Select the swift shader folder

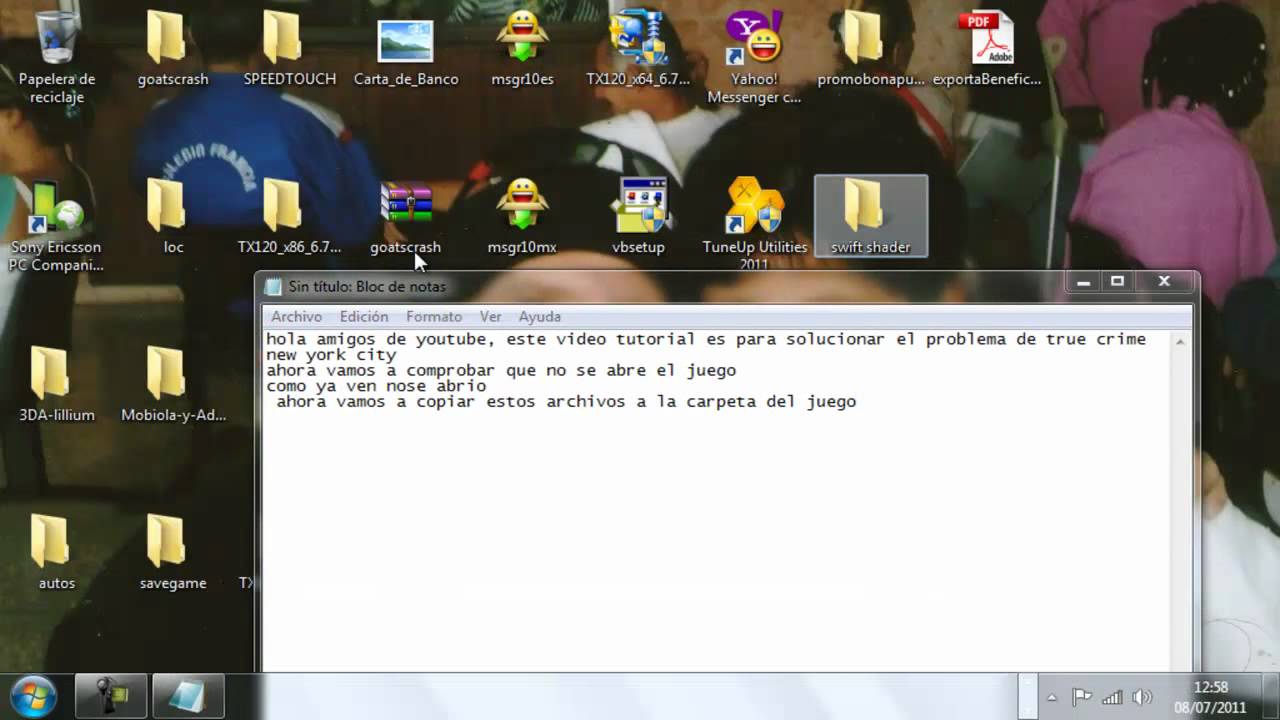pos(871,216)
